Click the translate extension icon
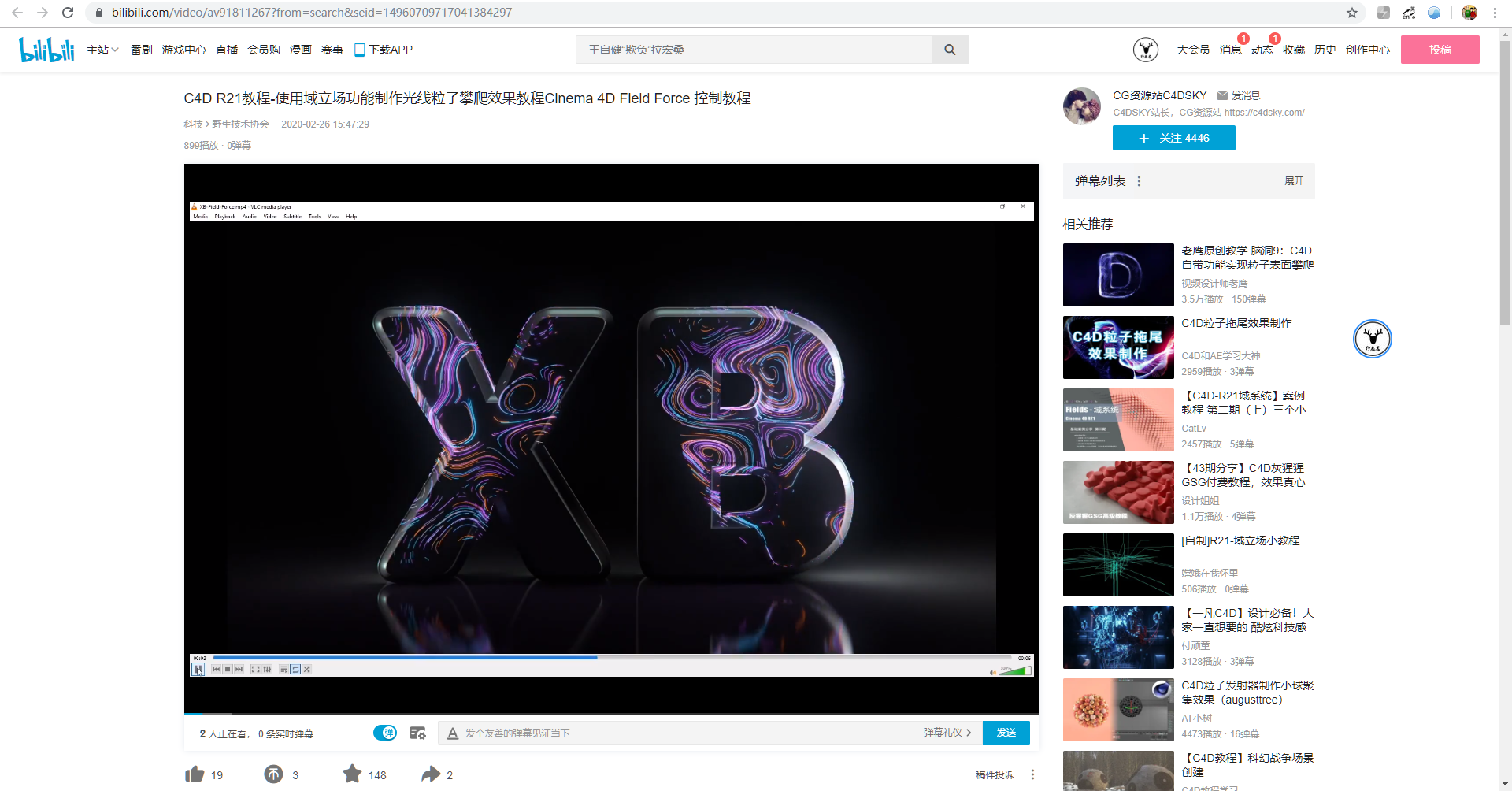The image size is (1512, 791). (1409, 13)
